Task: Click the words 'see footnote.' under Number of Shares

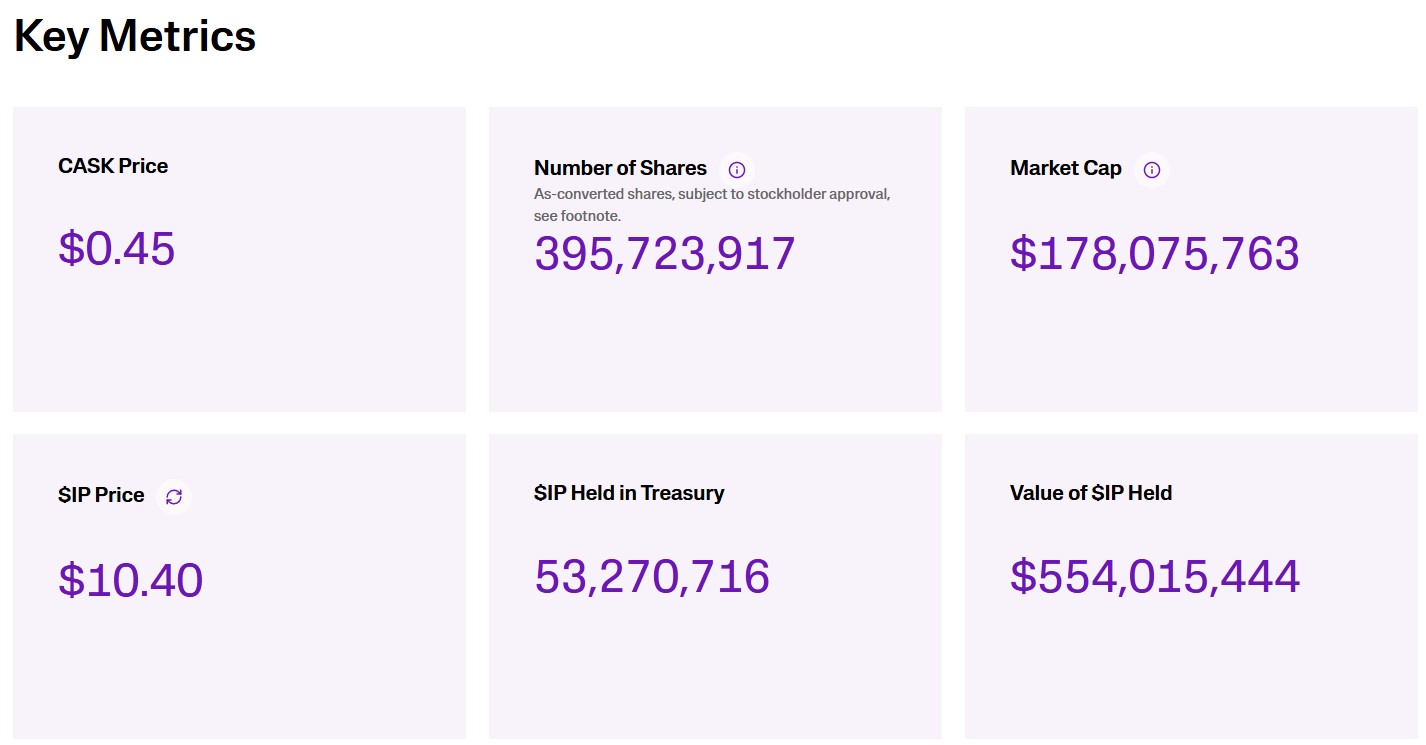Action: point(577,216)
